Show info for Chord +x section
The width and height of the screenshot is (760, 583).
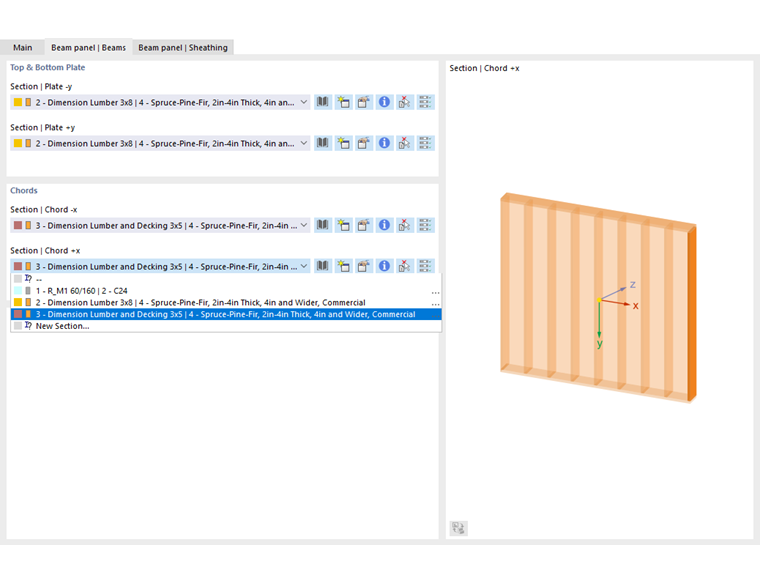(x=384, y=266)
